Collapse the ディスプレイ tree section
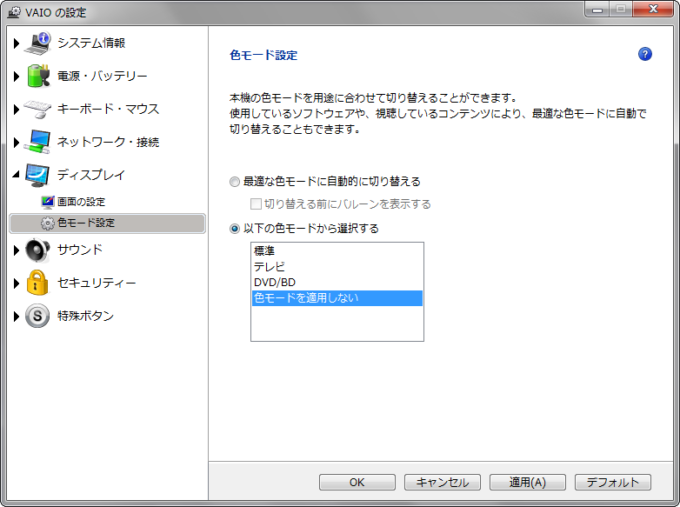This screenshot has width=680, height=507. tap(16, 175)
